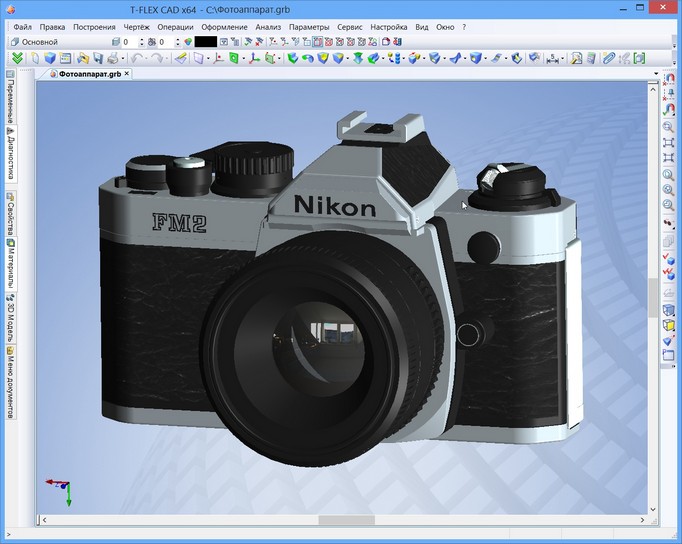Open a file with the folder icon
682x544 pixels.
(83, 58)
